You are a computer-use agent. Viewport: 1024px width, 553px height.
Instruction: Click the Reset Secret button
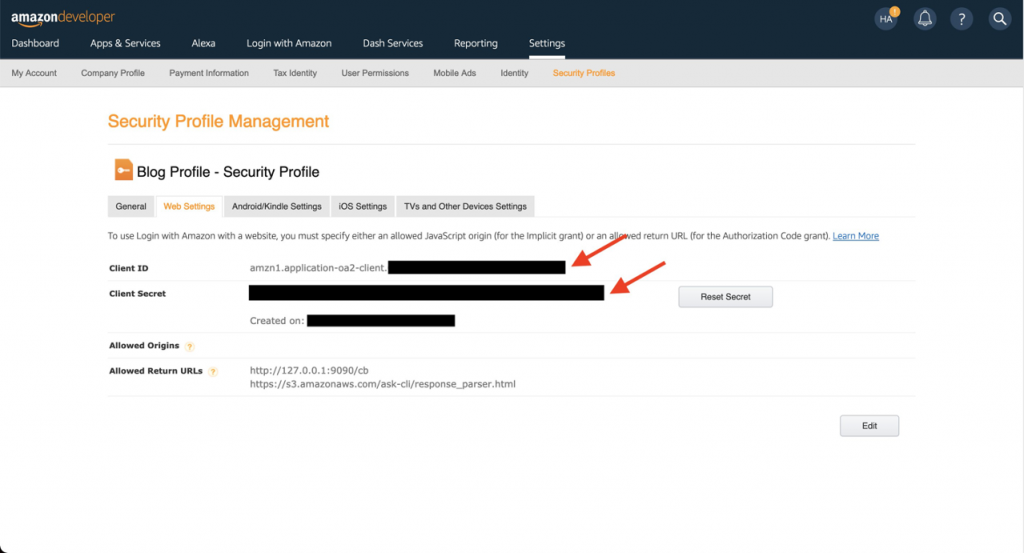pos(726,296)
